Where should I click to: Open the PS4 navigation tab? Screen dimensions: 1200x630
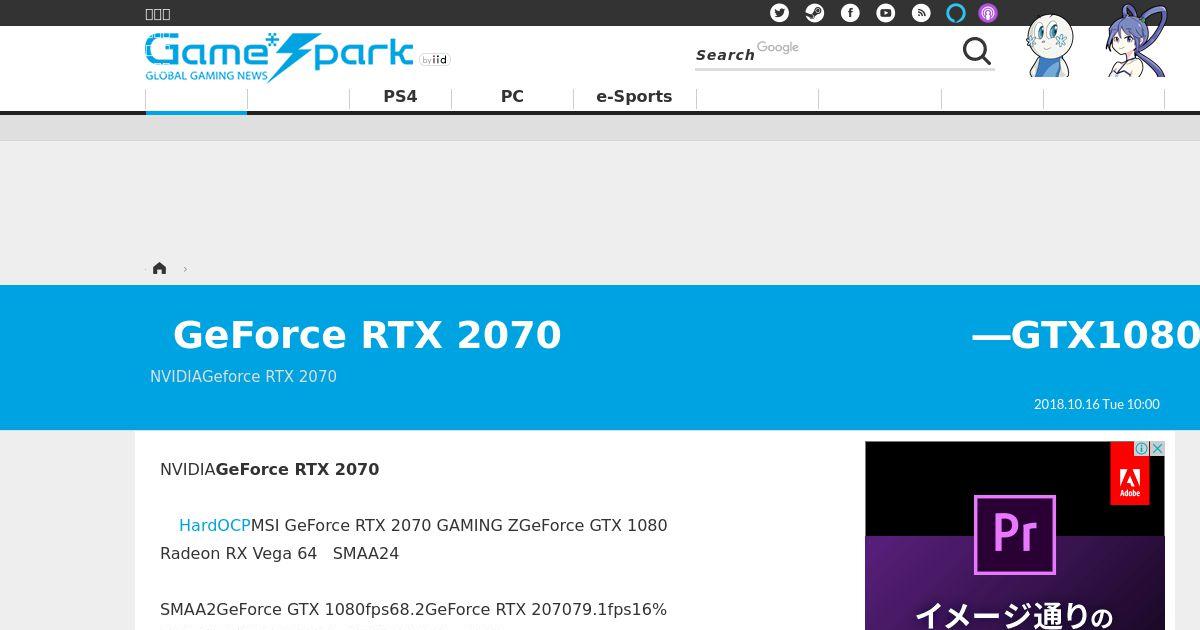(x=400, y=97)
